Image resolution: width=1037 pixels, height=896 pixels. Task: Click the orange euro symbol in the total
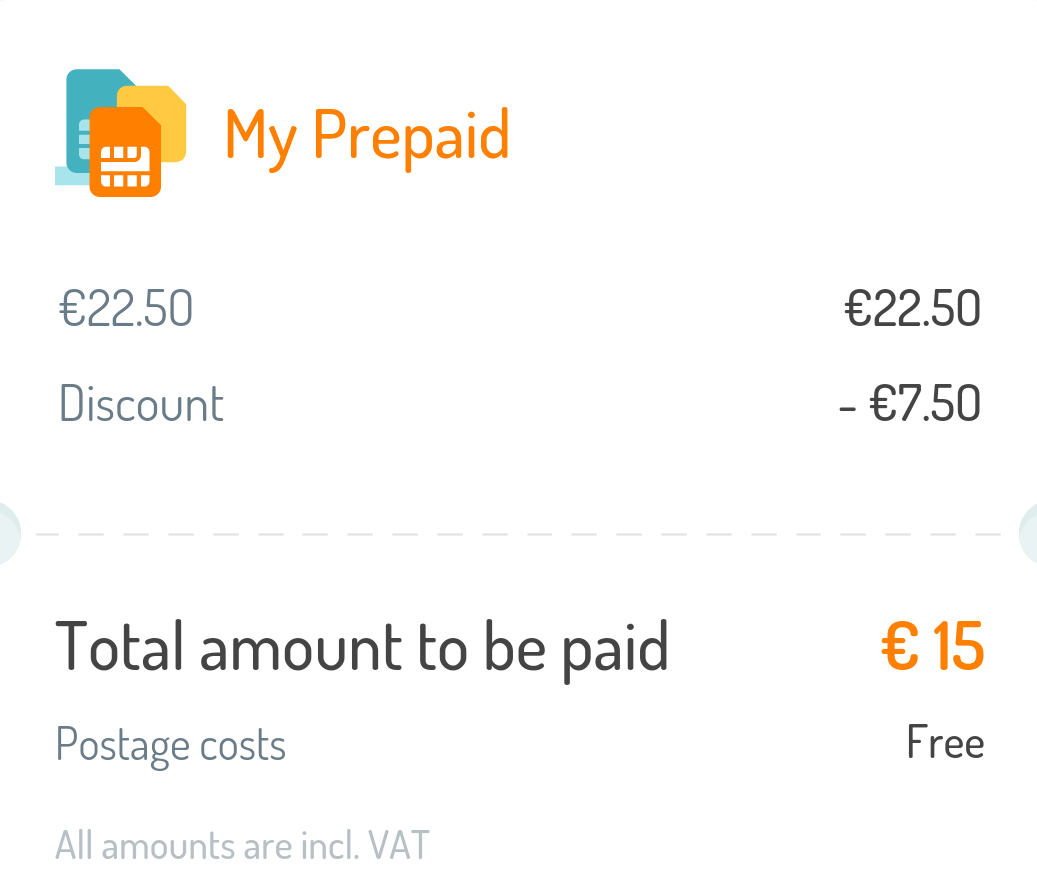pyautogui.click(x=900, y=647)
